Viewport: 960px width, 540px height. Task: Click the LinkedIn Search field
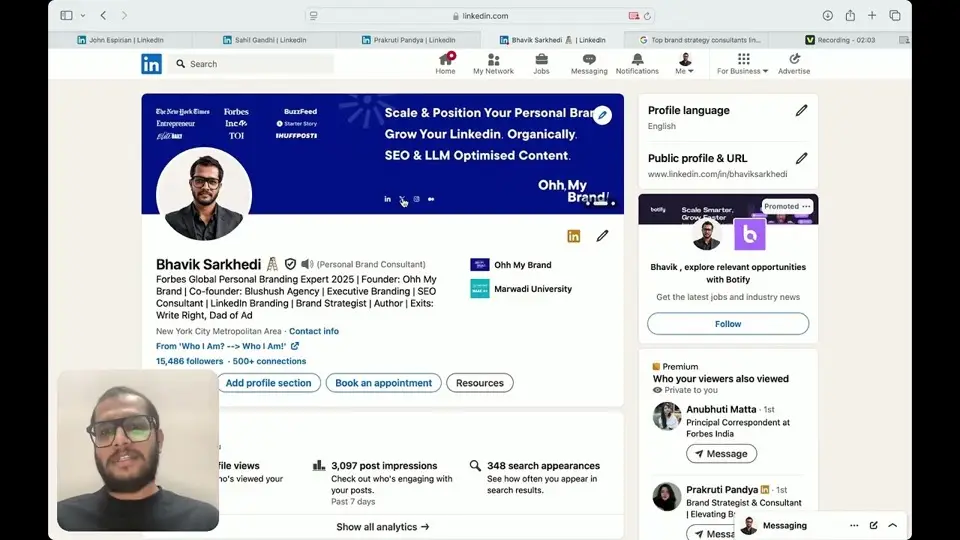point(252,64)
